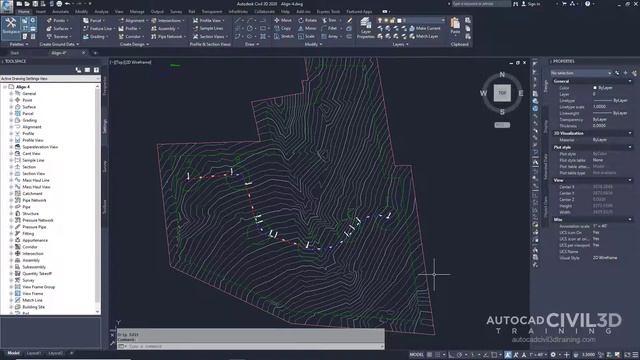Select the Mirror tool
The image size is (640, 360).
pos(307,29)
